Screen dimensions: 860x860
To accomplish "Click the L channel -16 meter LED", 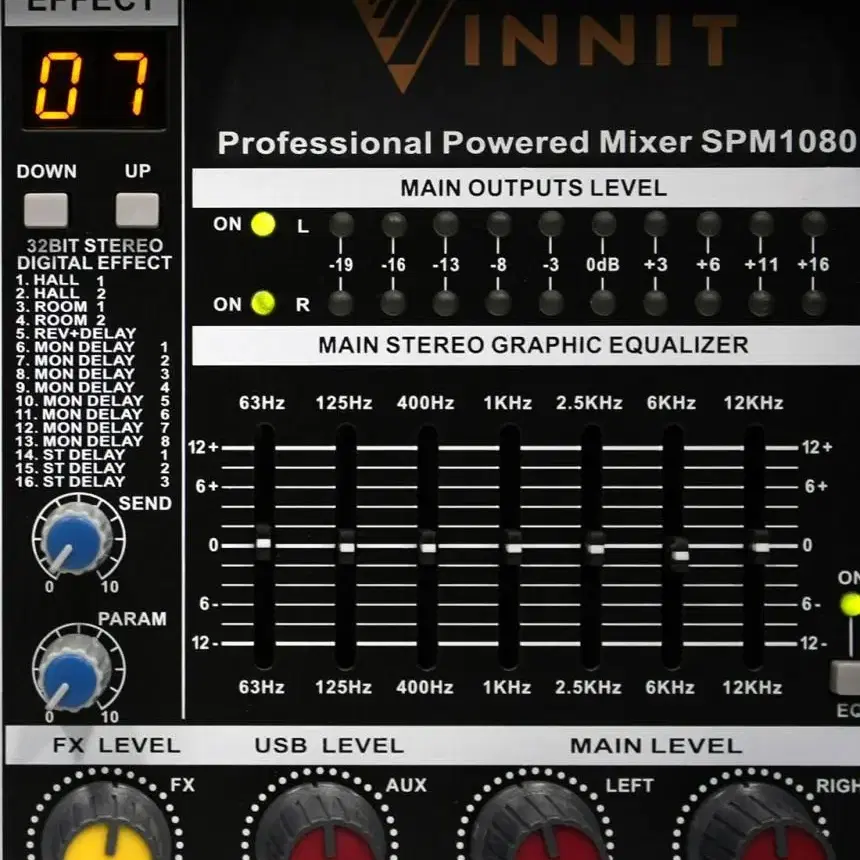I will tap(394, 224).
